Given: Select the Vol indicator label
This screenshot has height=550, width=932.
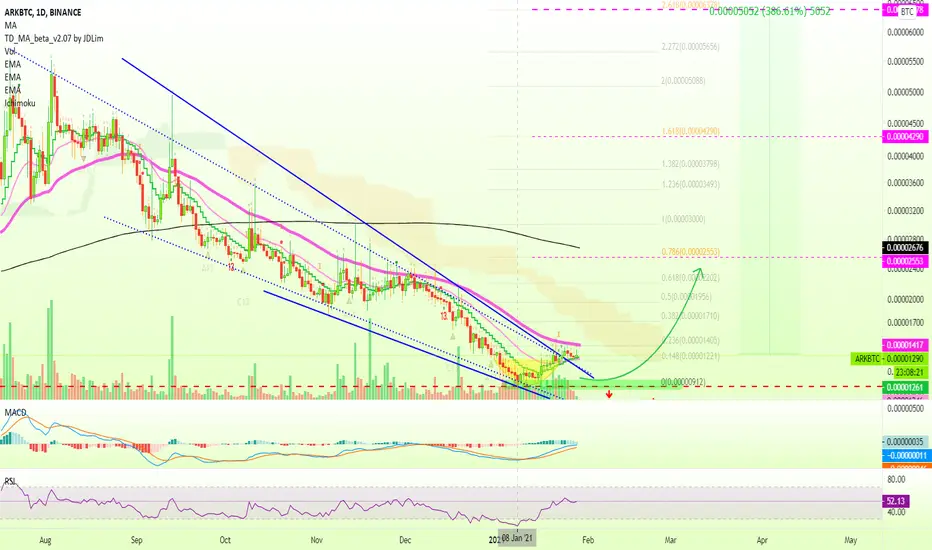Looking at the screenshot, I should point(10,51).
